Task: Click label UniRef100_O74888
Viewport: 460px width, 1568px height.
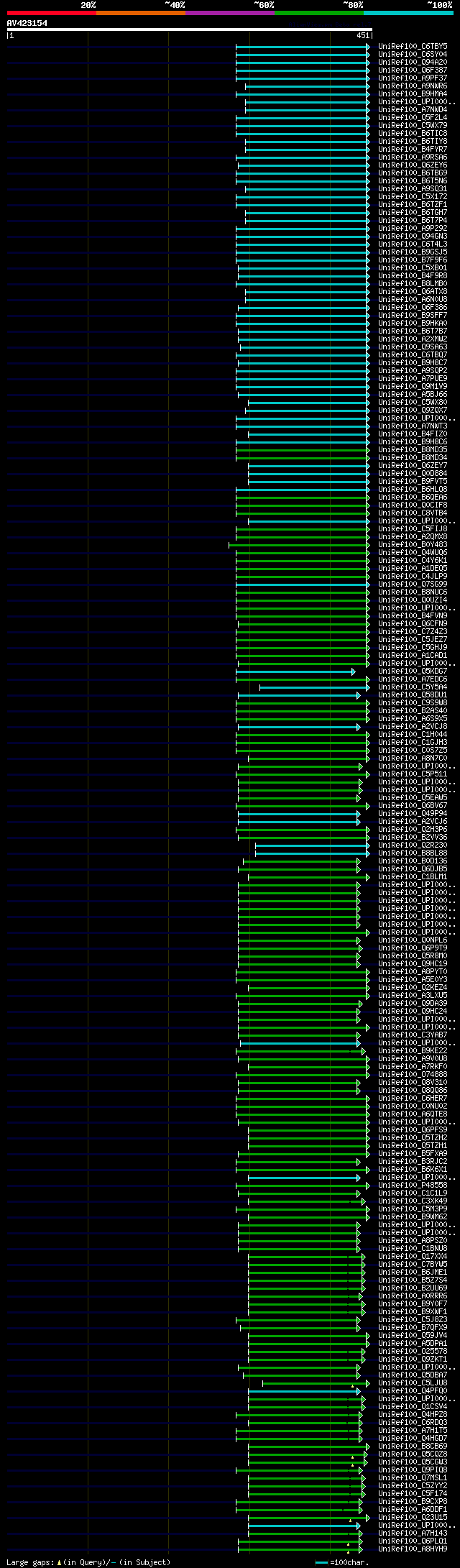Action: click(413, 1074)
